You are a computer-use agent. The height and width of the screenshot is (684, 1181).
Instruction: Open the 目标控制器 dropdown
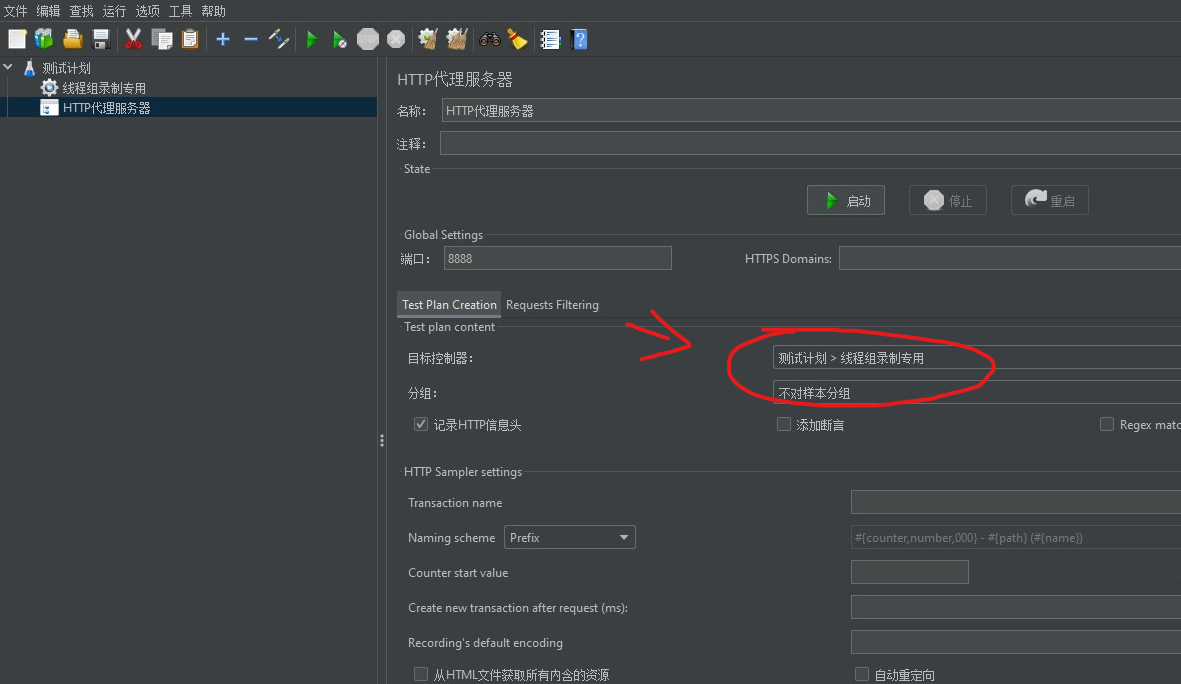click(x=977, y=358)
